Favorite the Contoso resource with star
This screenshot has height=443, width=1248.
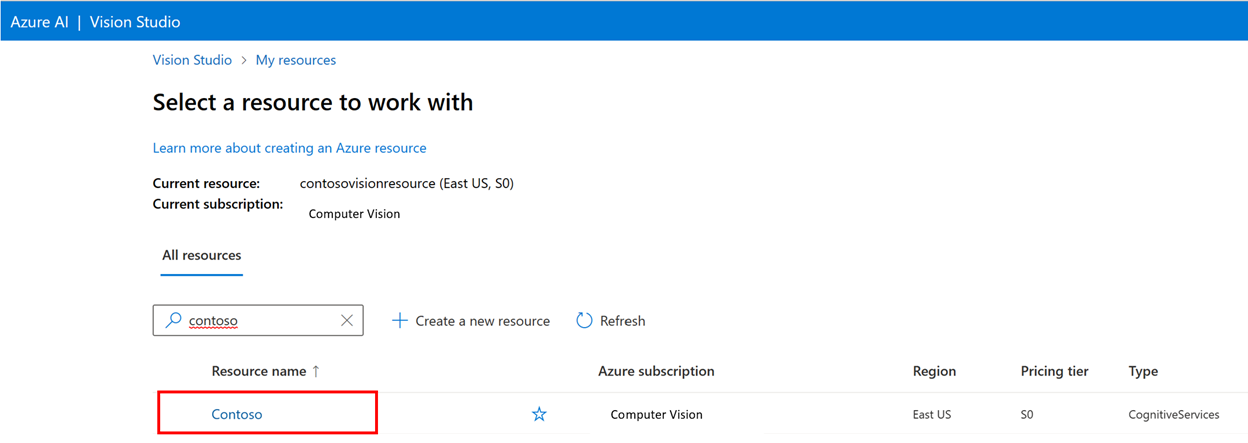(539, 414)
